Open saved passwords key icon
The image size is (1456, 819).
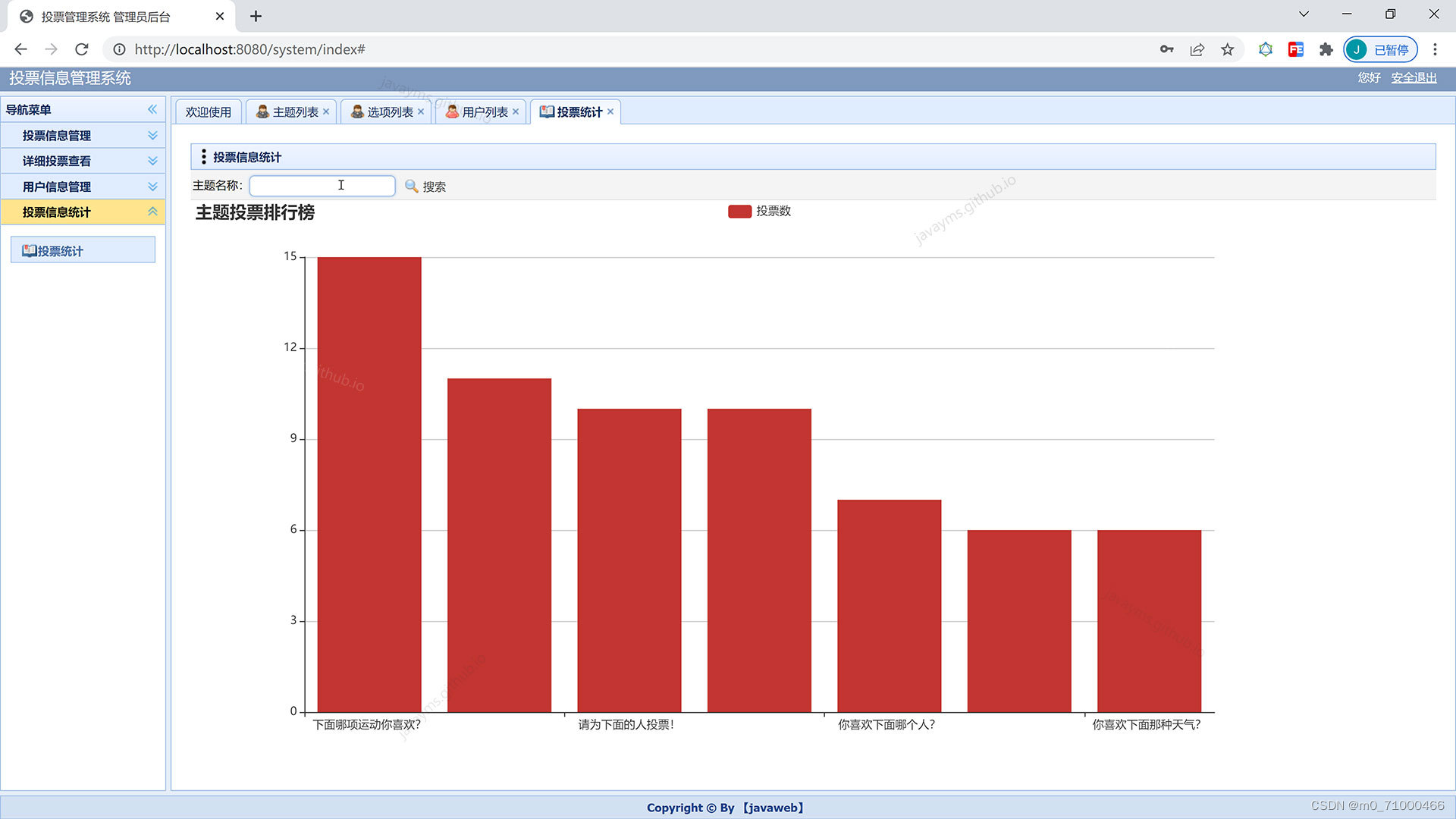[x=1166, y=49]
